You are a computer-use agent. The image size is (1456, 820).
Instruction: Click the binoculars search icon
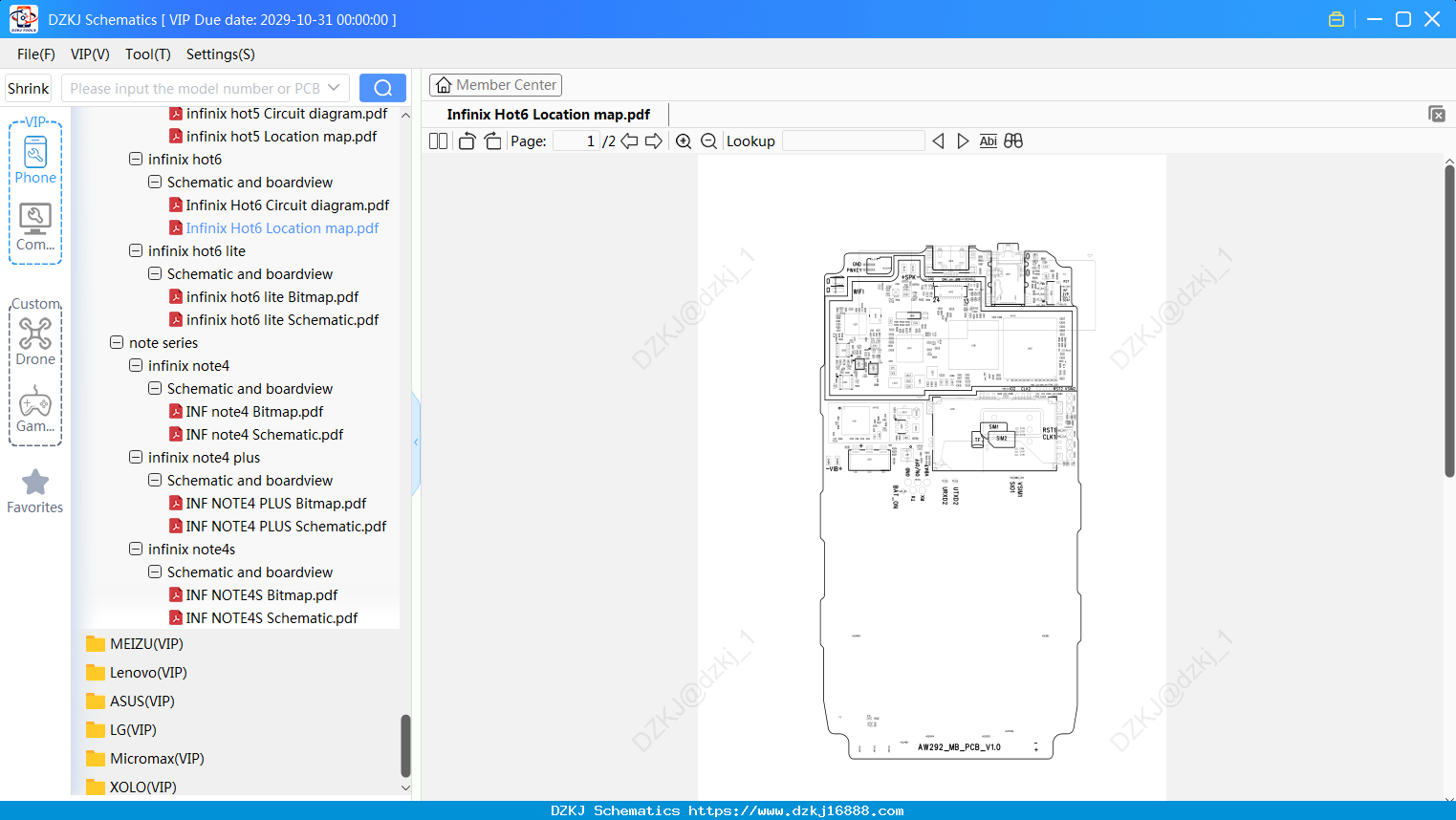1013,141
